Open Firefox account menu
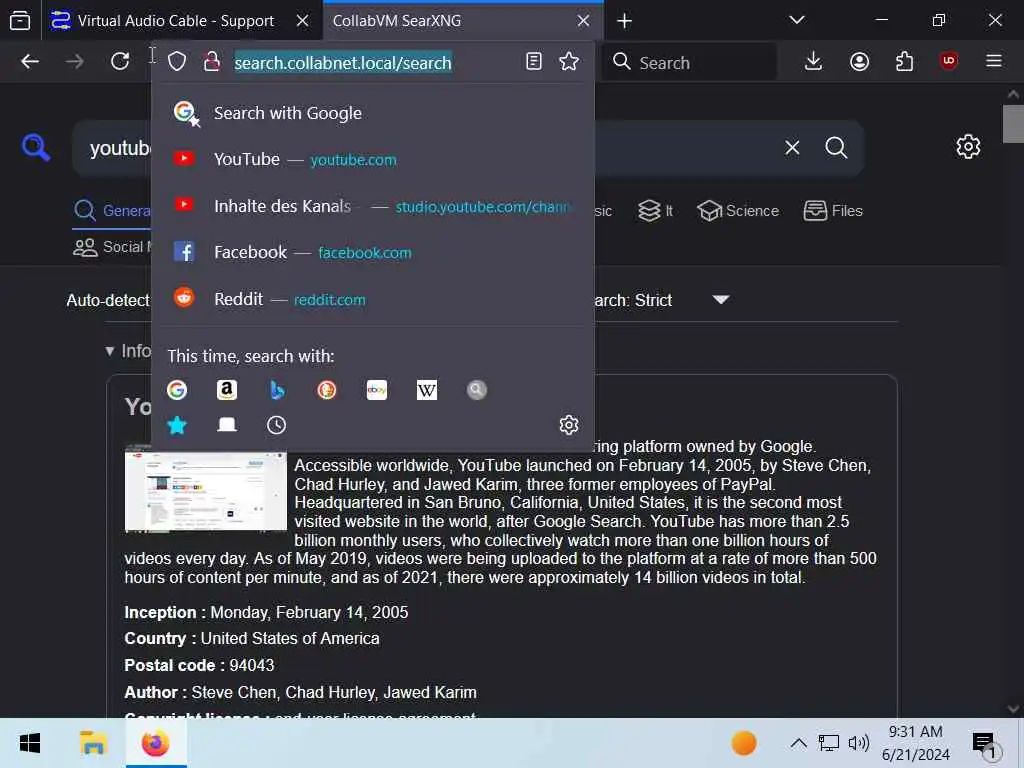This screenshot has height=768, width=1024. (x=859, y=62)
